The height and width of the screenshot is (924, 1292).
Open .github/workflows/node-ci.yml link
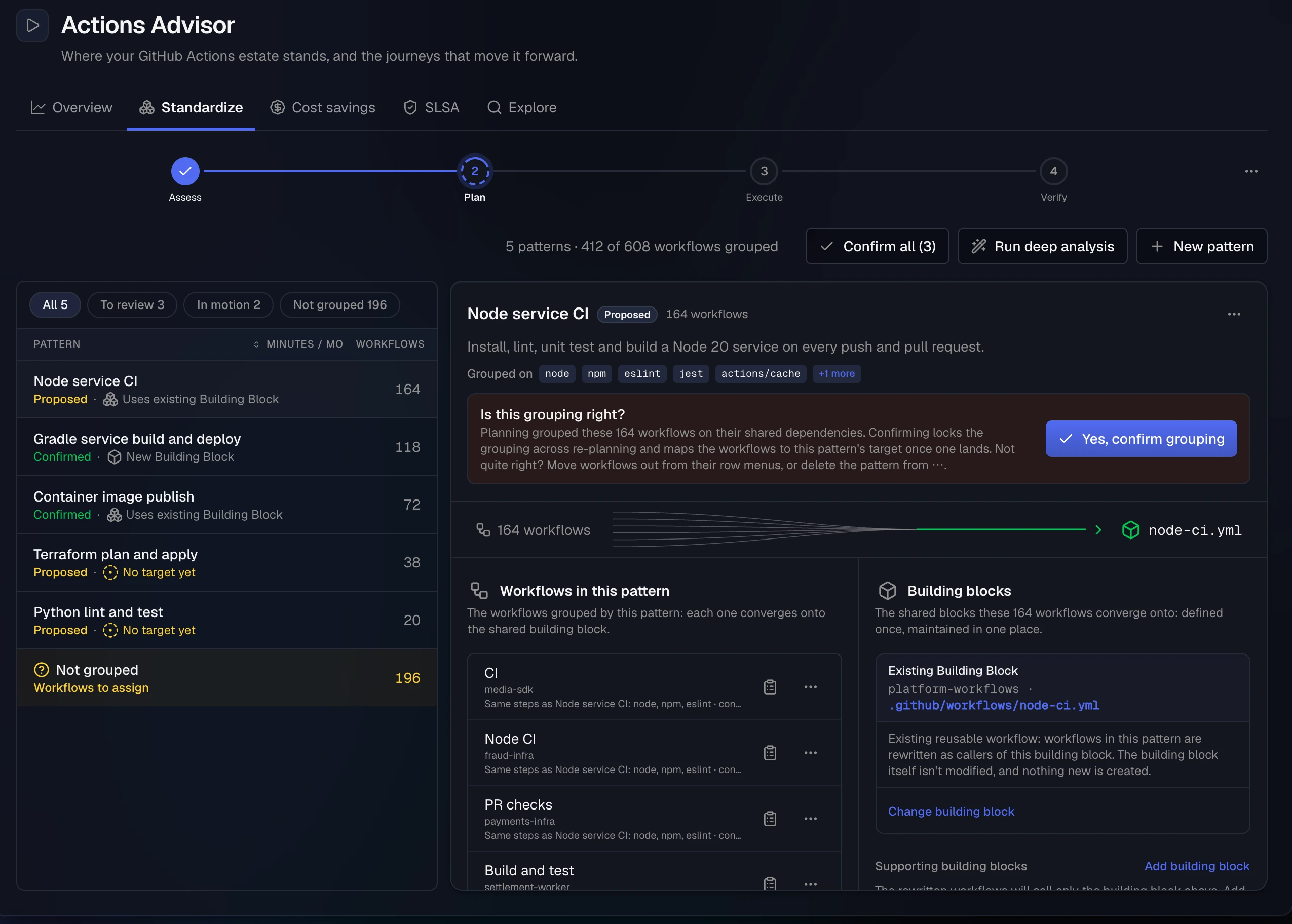coord(994,706)
